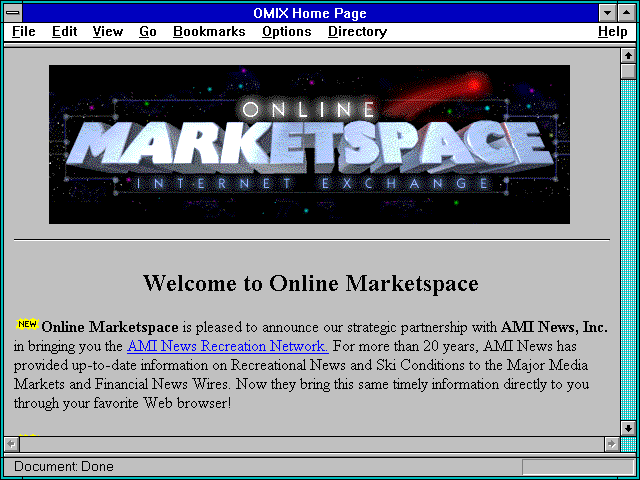Click the window control menu box
The height and width of the screenshot is (480, 640).
(13, 13)
